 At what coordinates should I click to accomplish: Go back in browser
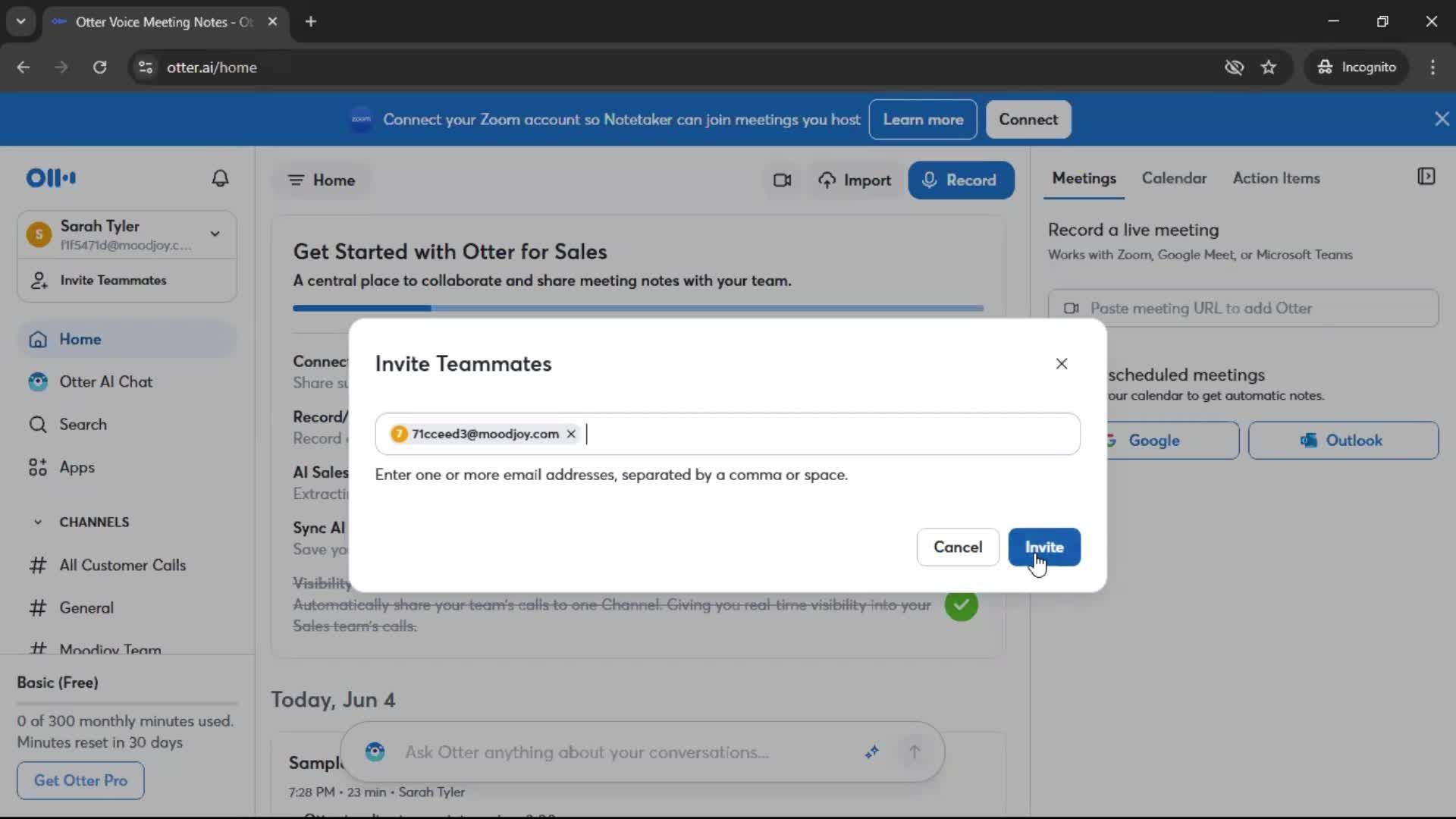24,67
